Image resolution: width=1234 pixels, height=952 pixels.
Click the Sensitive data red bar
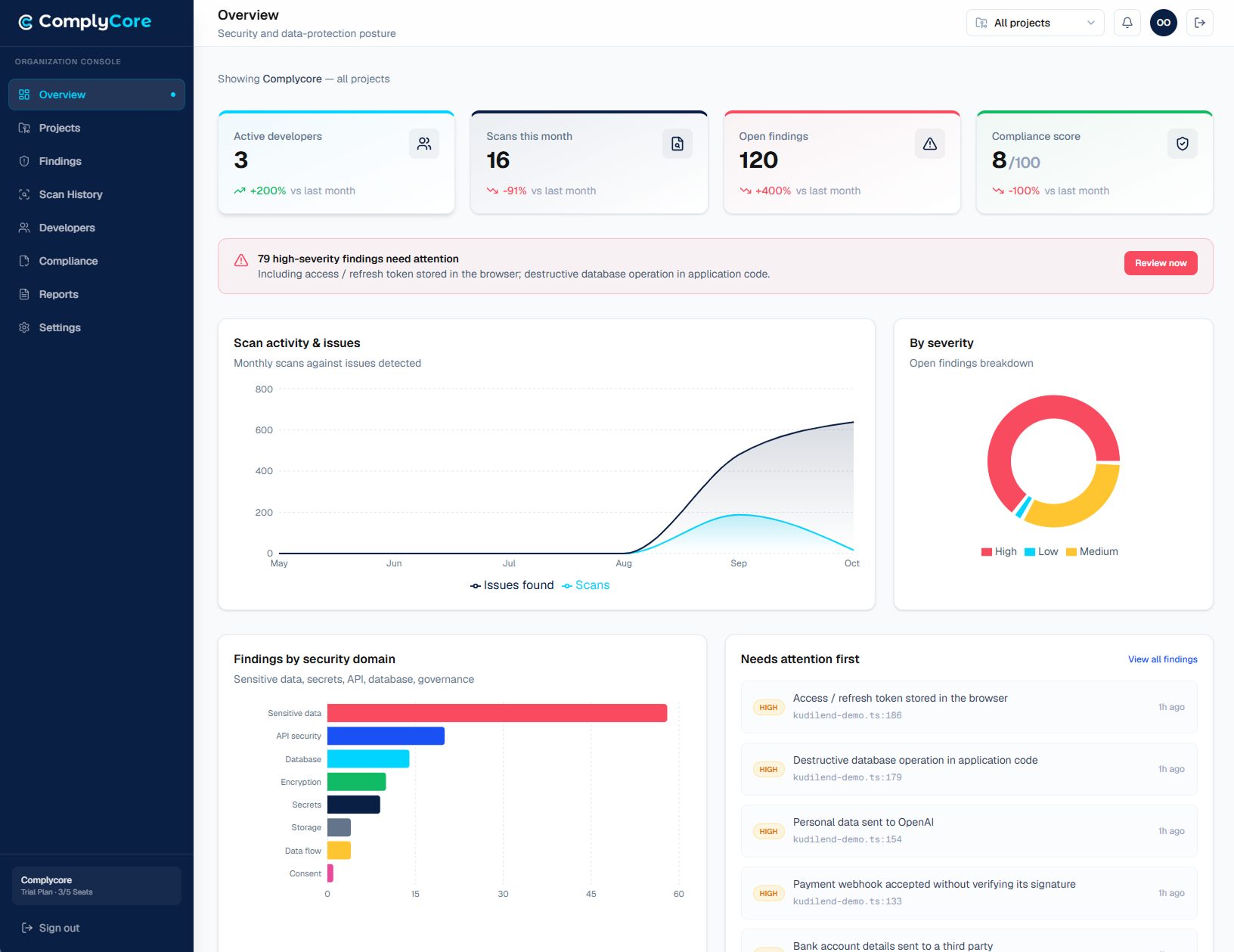point(497,713)
